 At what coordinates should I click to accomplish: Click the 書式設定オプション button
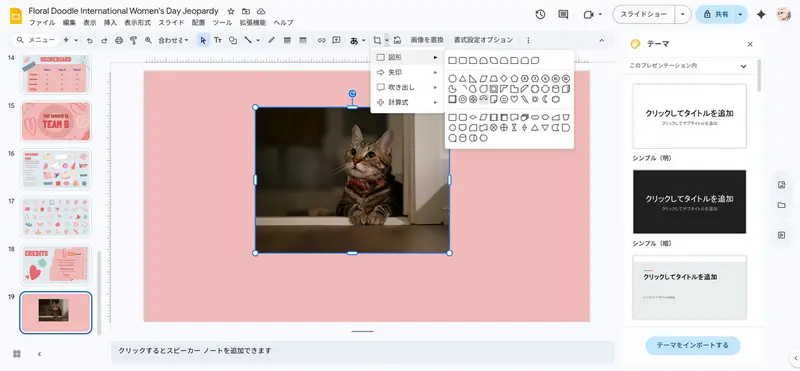[483, 40]
